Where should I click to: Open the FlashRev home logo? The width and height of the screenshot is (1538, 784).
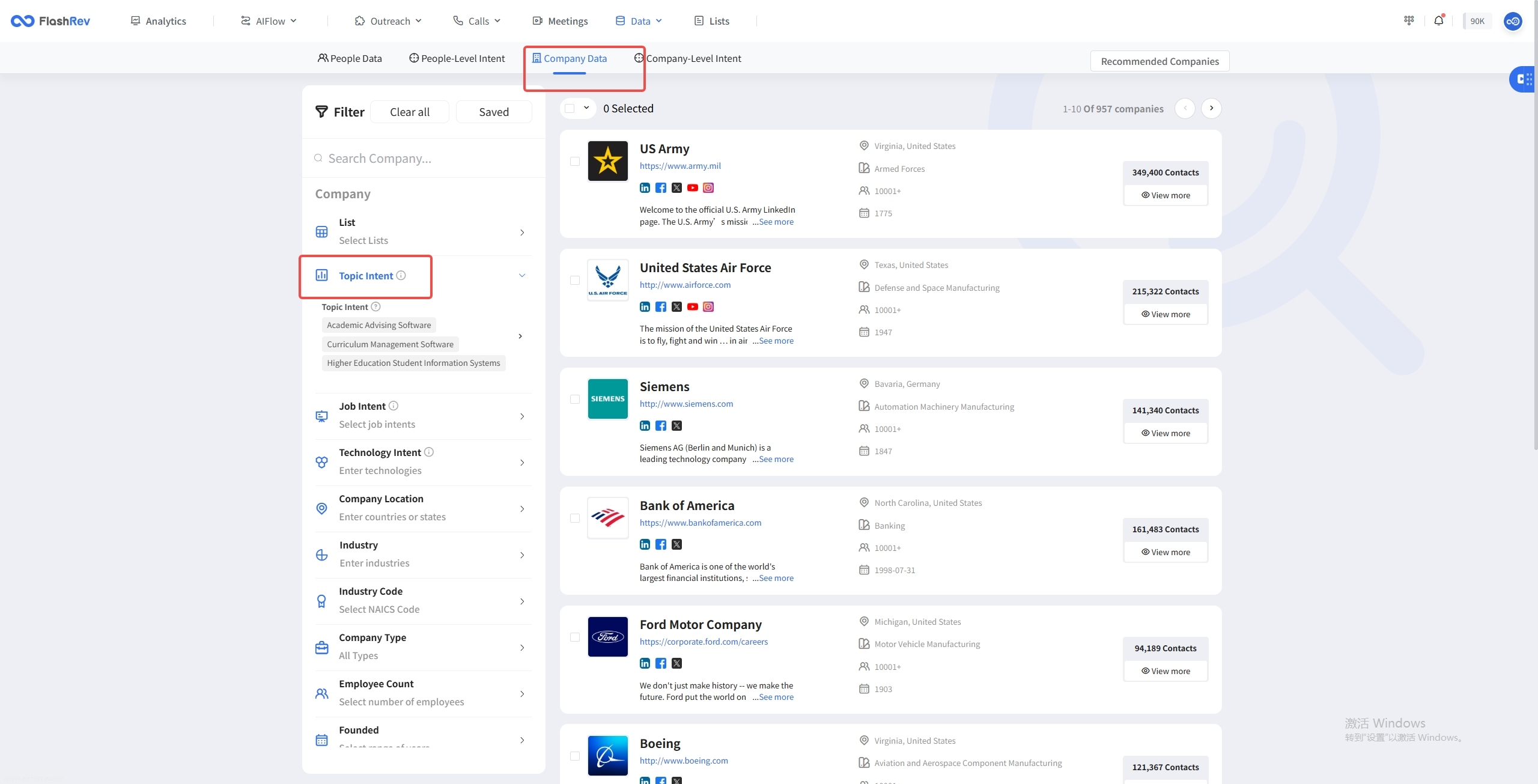50,21
